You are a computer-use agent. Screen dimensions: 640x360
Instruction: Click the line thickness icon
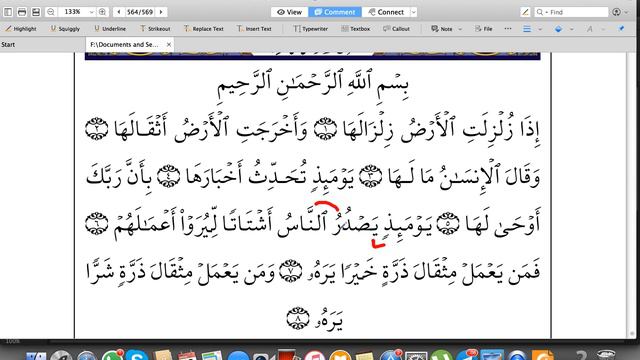527,29
